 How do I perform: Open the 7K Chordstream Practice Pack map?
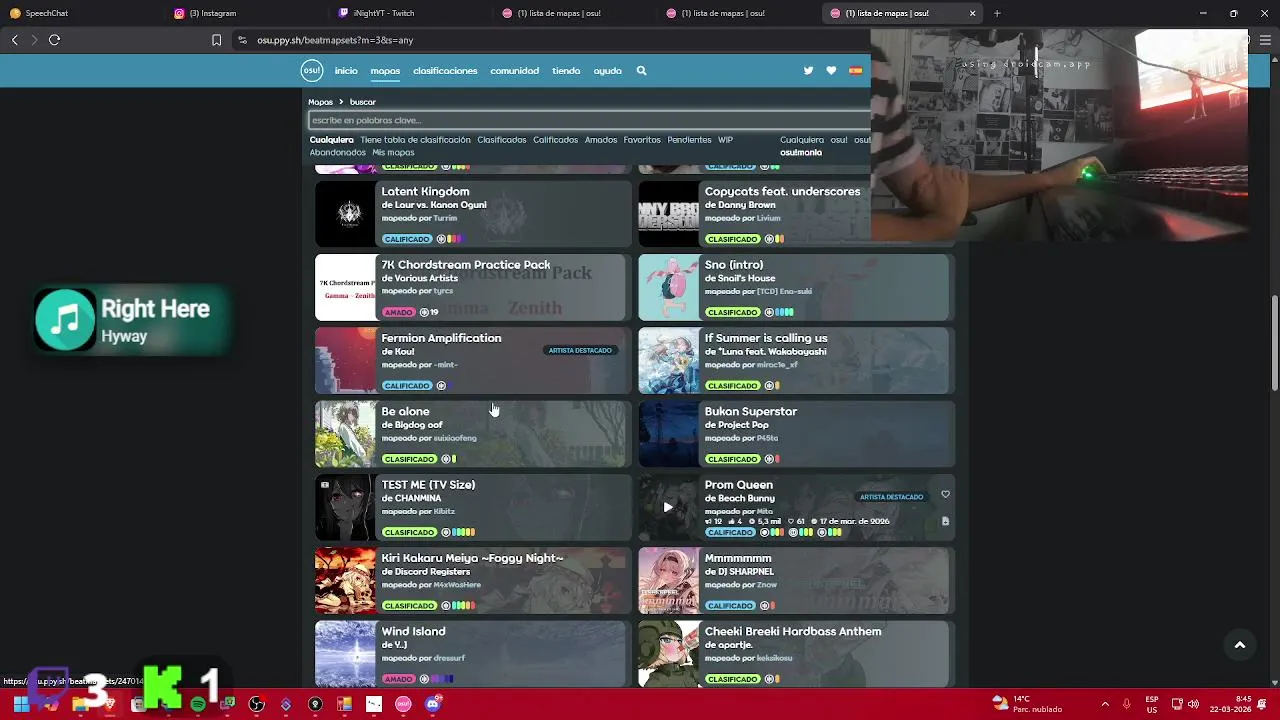[x=466, y=265]
